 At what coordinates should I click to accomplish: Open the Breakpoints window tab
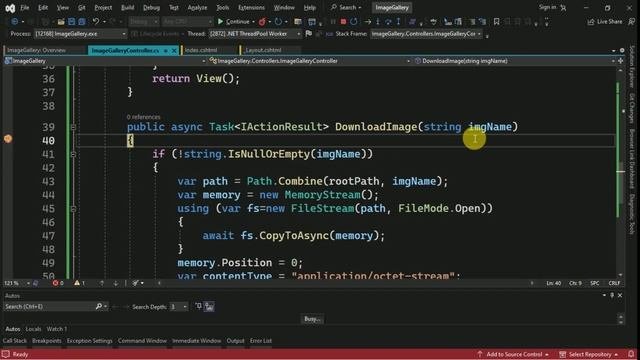[47, 341]
